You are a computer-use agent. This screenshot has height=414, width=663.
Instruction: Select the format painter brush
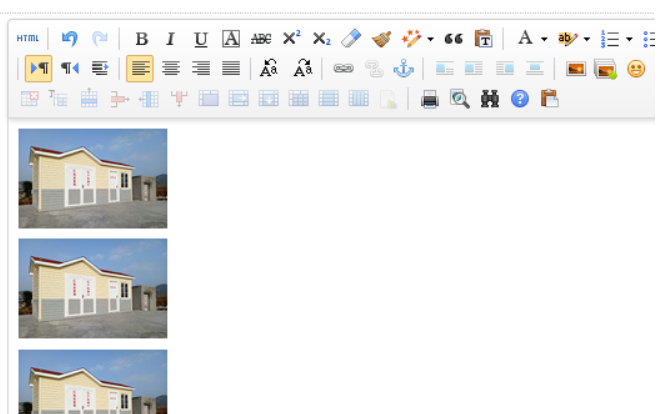[x=381, y=39]
